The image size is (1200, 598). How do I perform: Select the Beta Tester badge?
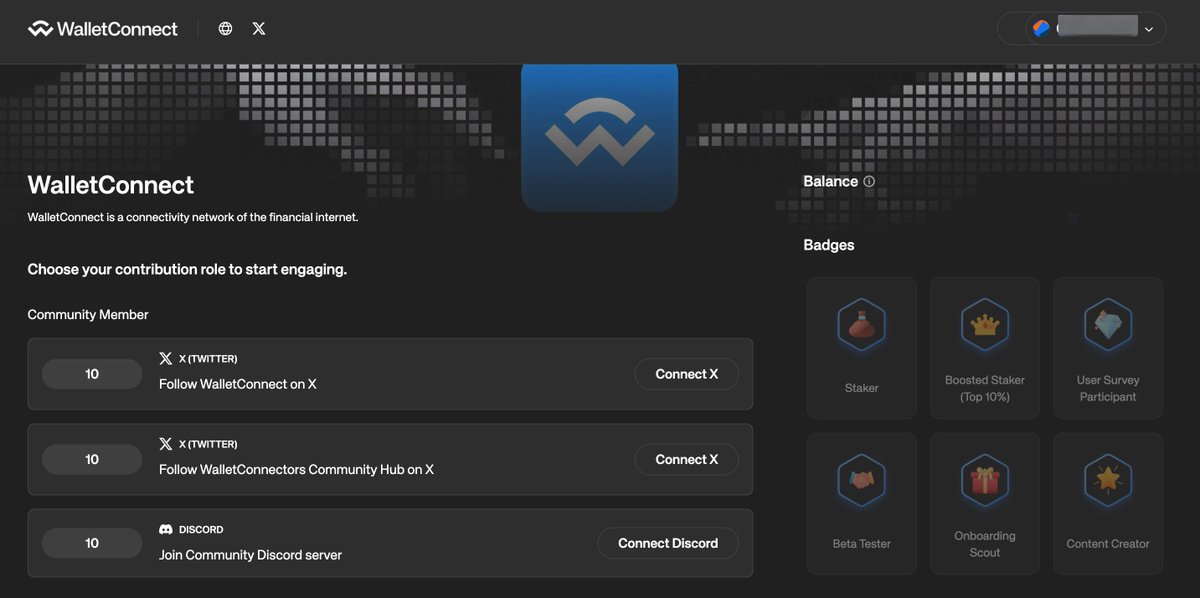click(x=861, y=503)
